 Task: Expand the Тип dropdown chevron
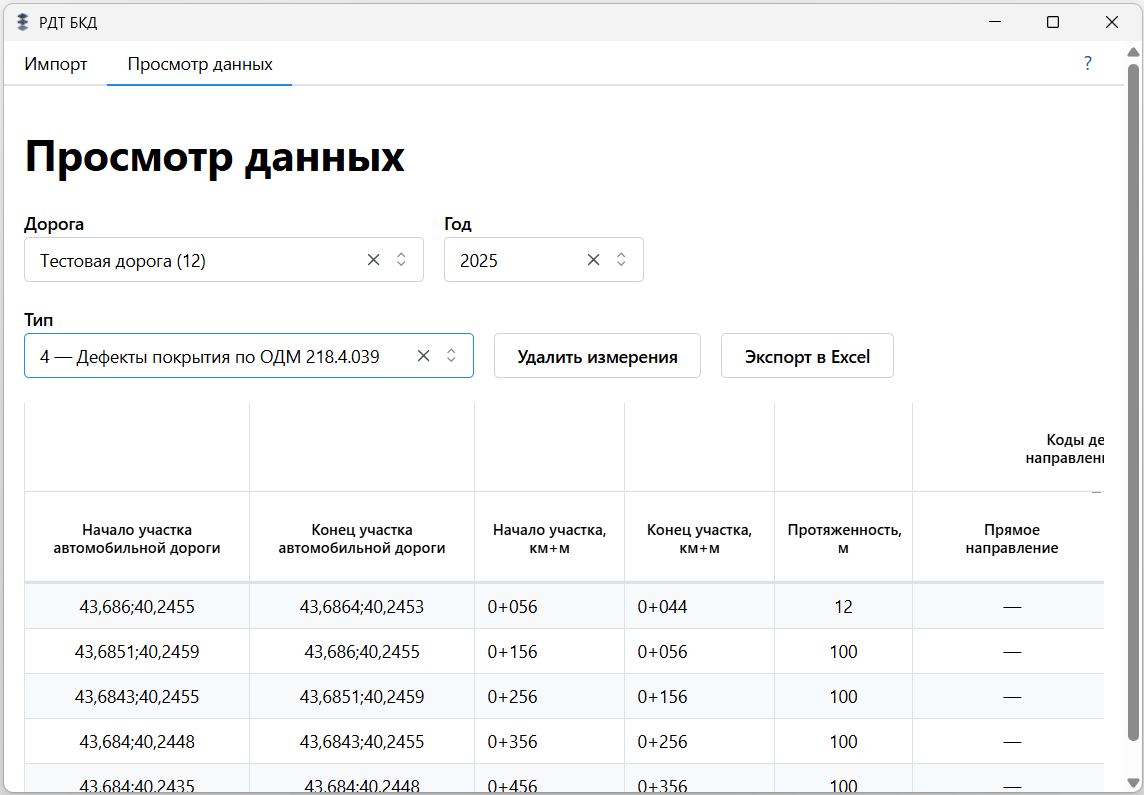click(451, 356)
